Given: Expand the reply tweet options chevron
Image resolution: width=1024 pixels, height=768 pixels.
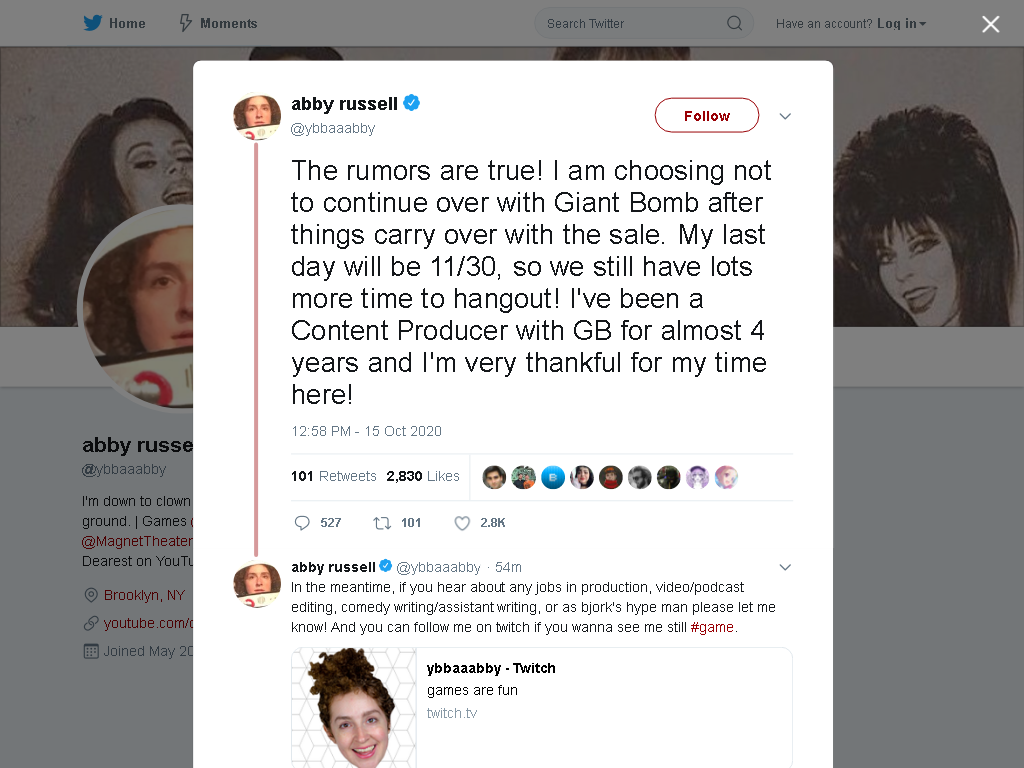Looking at the screenshot, I should 785,567.
